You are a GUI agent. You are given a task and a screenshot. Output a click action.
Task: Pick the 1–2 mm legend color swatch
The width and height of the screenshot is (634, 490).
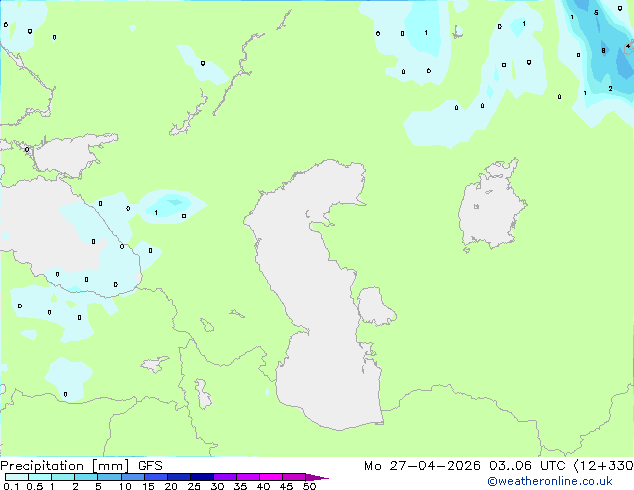[x=63, y=477]
